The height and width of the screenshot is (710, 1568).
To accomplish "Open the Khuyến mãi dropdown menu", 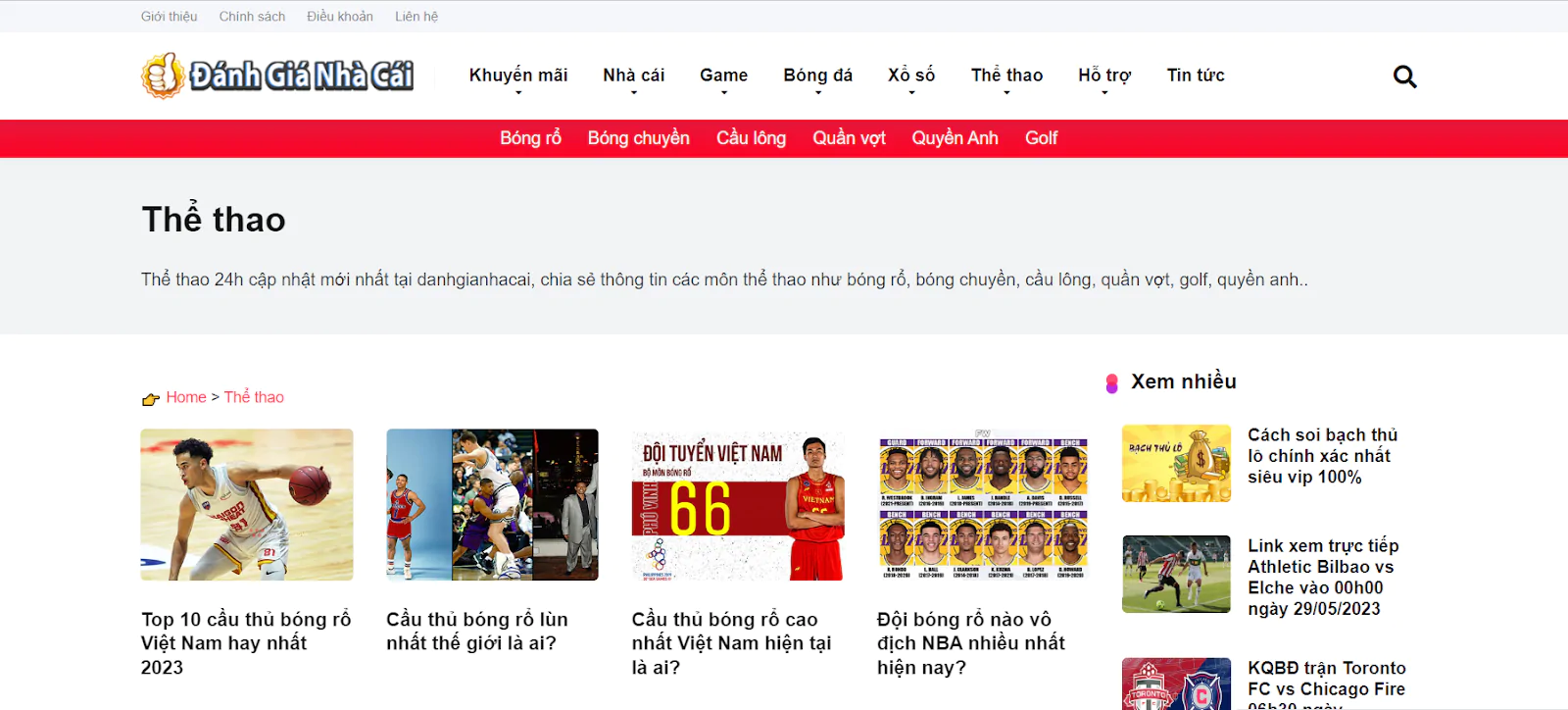I will [517, 76].
